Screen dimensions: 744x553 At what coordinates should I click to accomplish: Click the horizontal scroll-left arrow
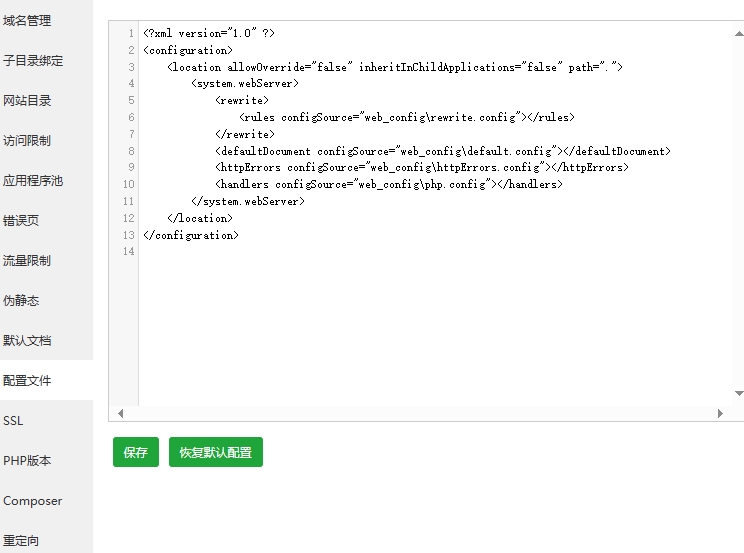121,413
